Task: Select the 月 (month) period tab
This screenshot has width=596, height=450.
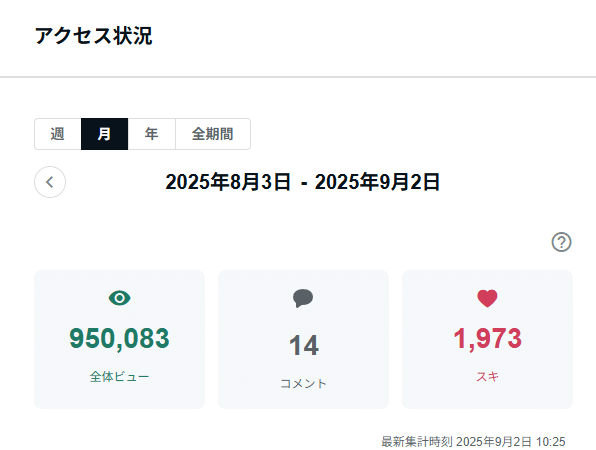Action: 105,134
